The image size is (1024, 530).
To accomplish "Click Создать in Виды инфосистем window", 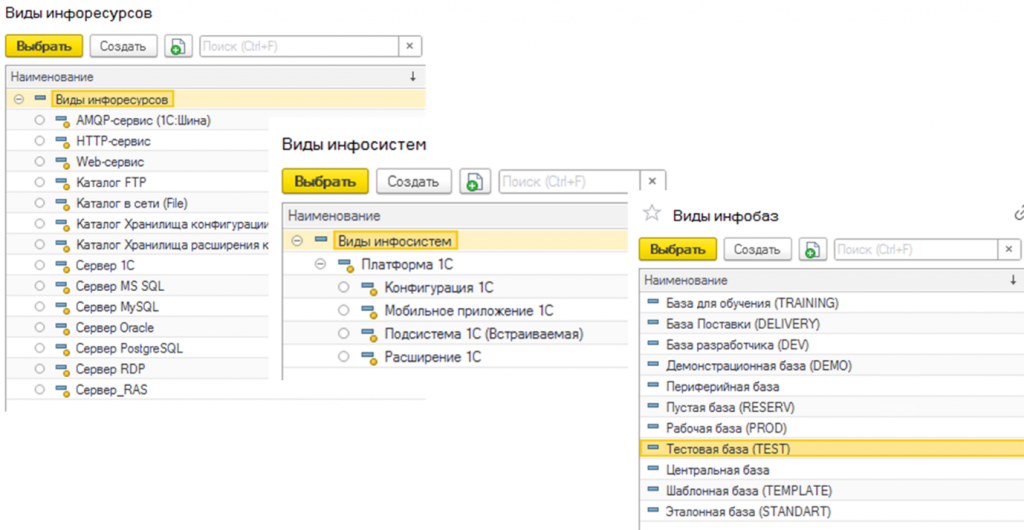I will tap(414, 181).
